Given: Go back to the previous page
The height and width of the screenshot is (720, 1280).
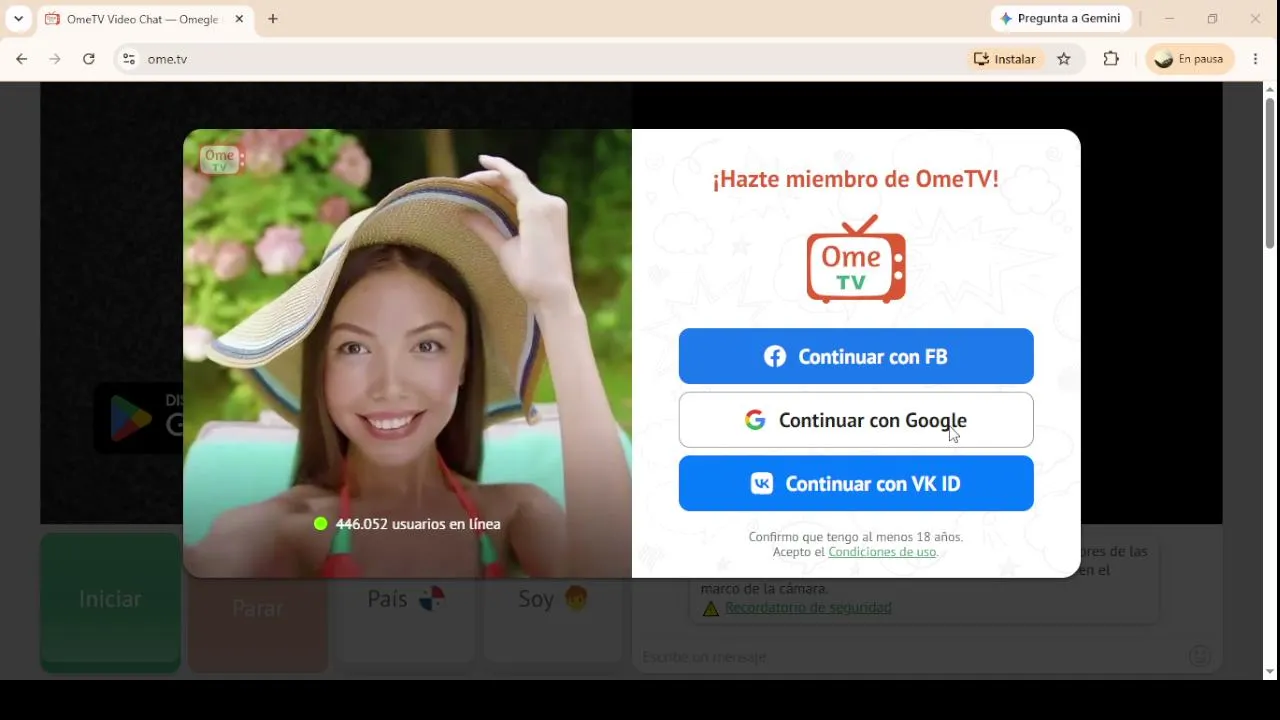Looking at the screenshot, I should point(22,59).
